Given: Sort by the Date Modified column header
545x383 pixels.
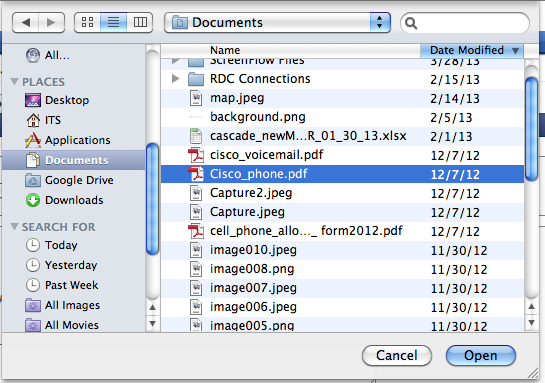Looking at the screenshot, I should coord(472,50).
